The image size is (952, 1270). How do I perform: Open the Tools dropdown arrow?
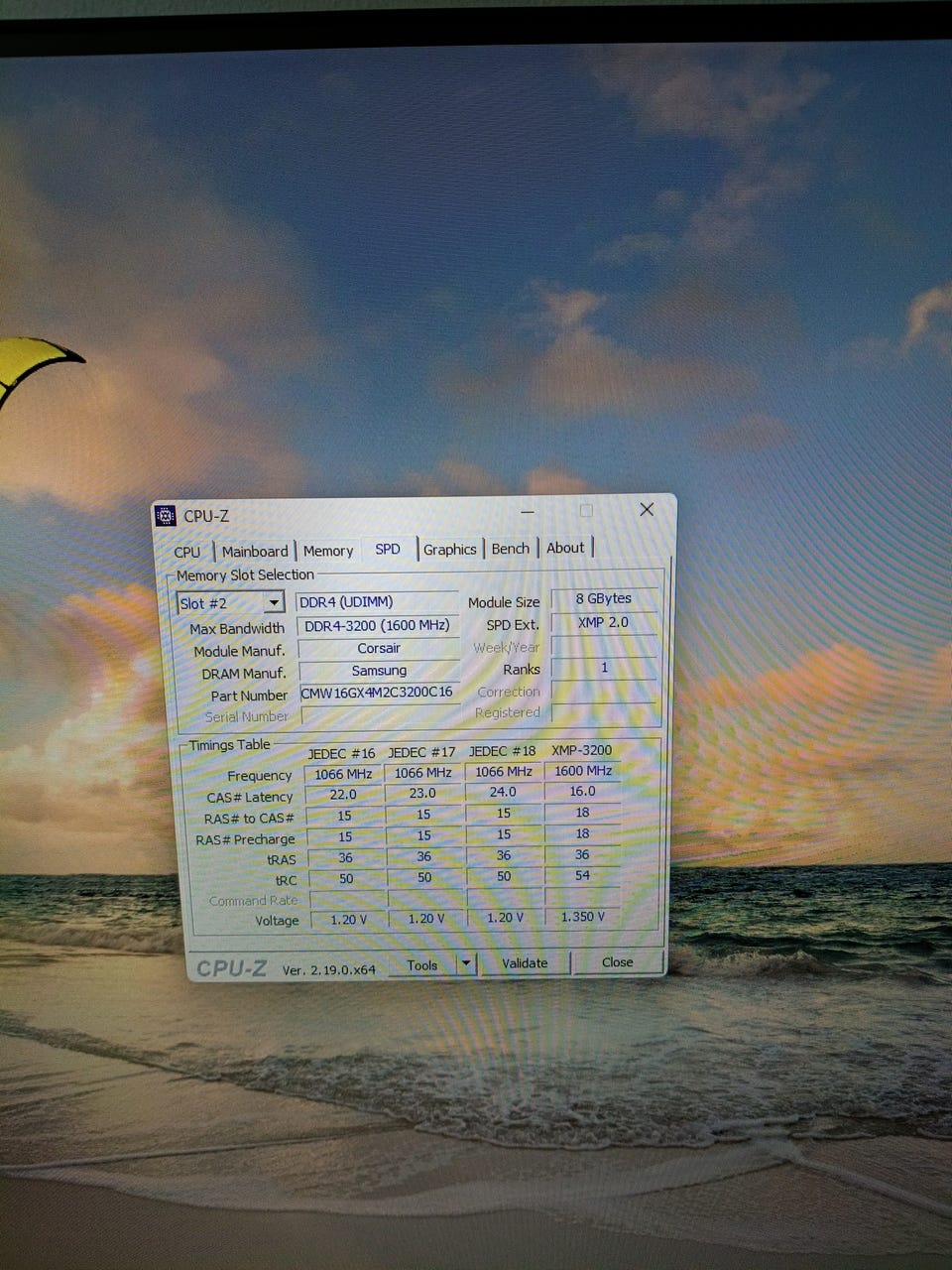pyautogui.click(x=466, y=962)
